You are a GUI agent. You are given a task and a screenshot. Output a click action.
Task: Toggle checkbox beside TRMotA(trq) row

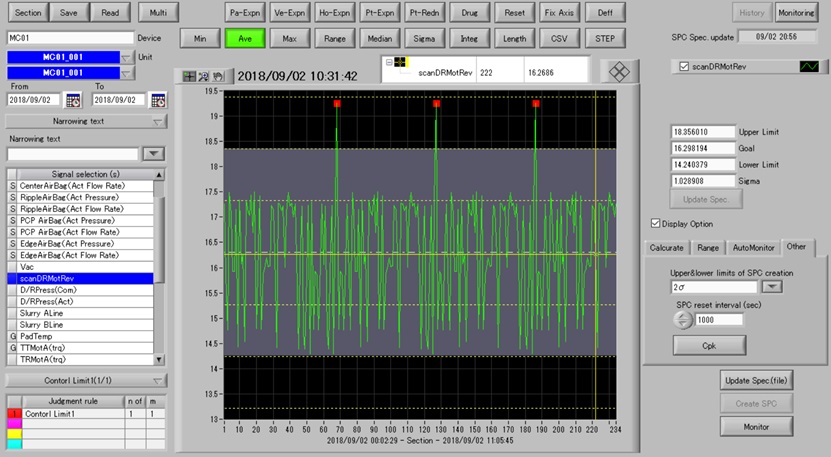(x=13, y=359)
